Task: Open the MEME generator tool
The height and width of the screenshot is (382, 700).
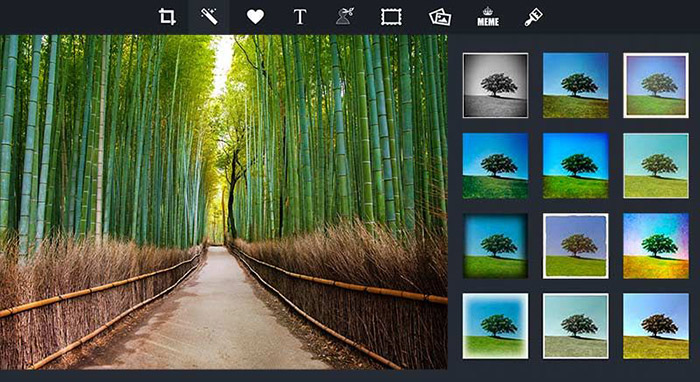Action: tap(488, 17)
